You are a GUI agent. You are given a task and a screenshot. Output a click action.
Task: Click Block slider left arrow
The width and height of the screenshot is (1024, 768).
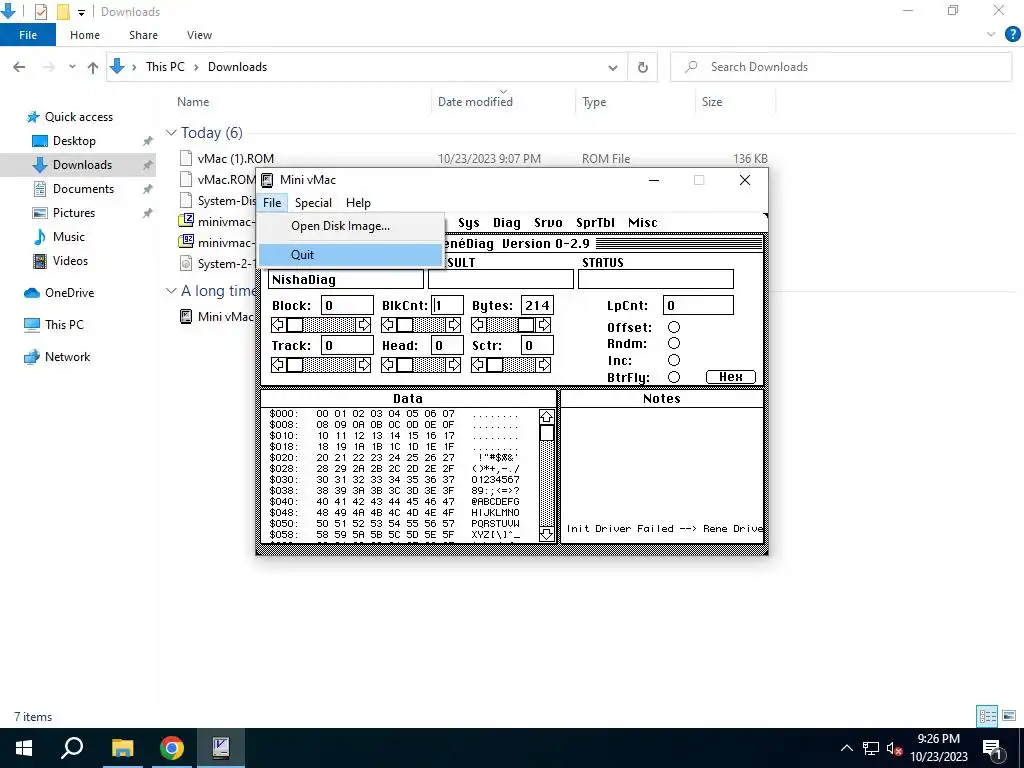[279, 325]
